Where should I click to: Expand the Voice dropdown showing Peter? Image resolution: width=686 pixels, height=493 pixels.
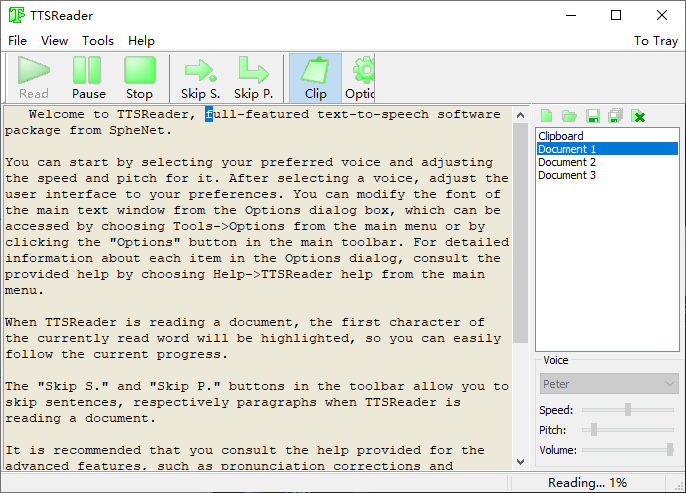(609, 383)
